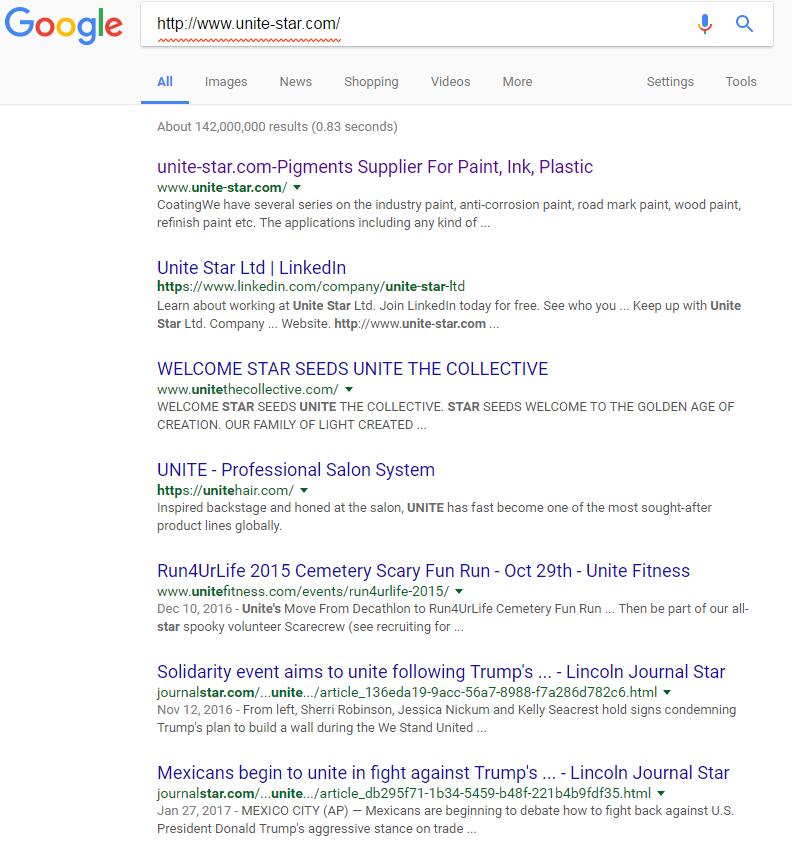The height and width of the screenshot is (863, 792).
Task: Select the All results tab
Action: click(x=165, y=81)
